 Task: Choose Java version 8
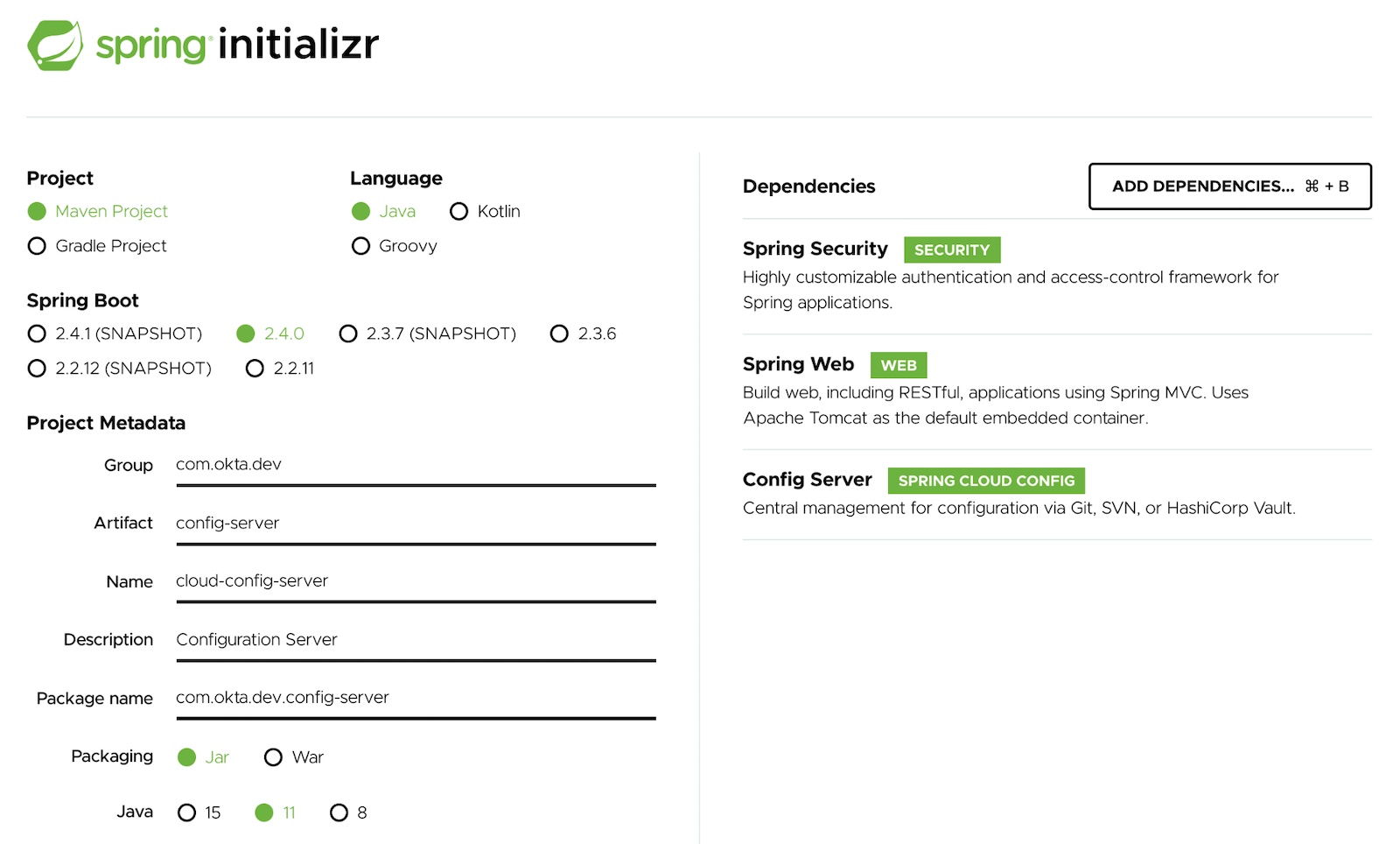pyautogui.click(x=339, y=812)
